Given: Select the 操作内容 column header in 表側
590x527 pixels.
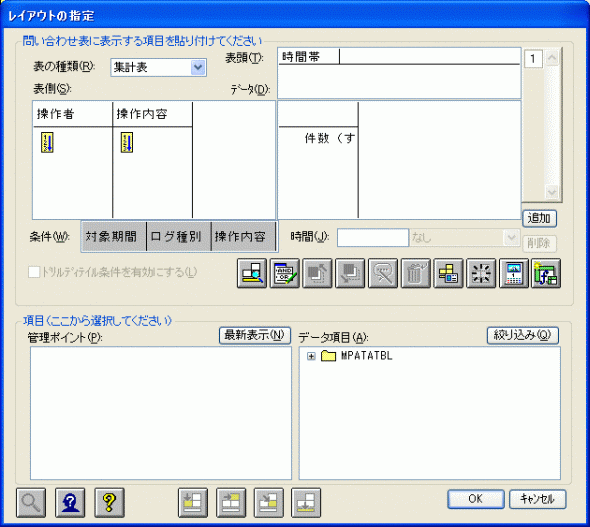Looking at the screenshot, I should coord(152,114).
